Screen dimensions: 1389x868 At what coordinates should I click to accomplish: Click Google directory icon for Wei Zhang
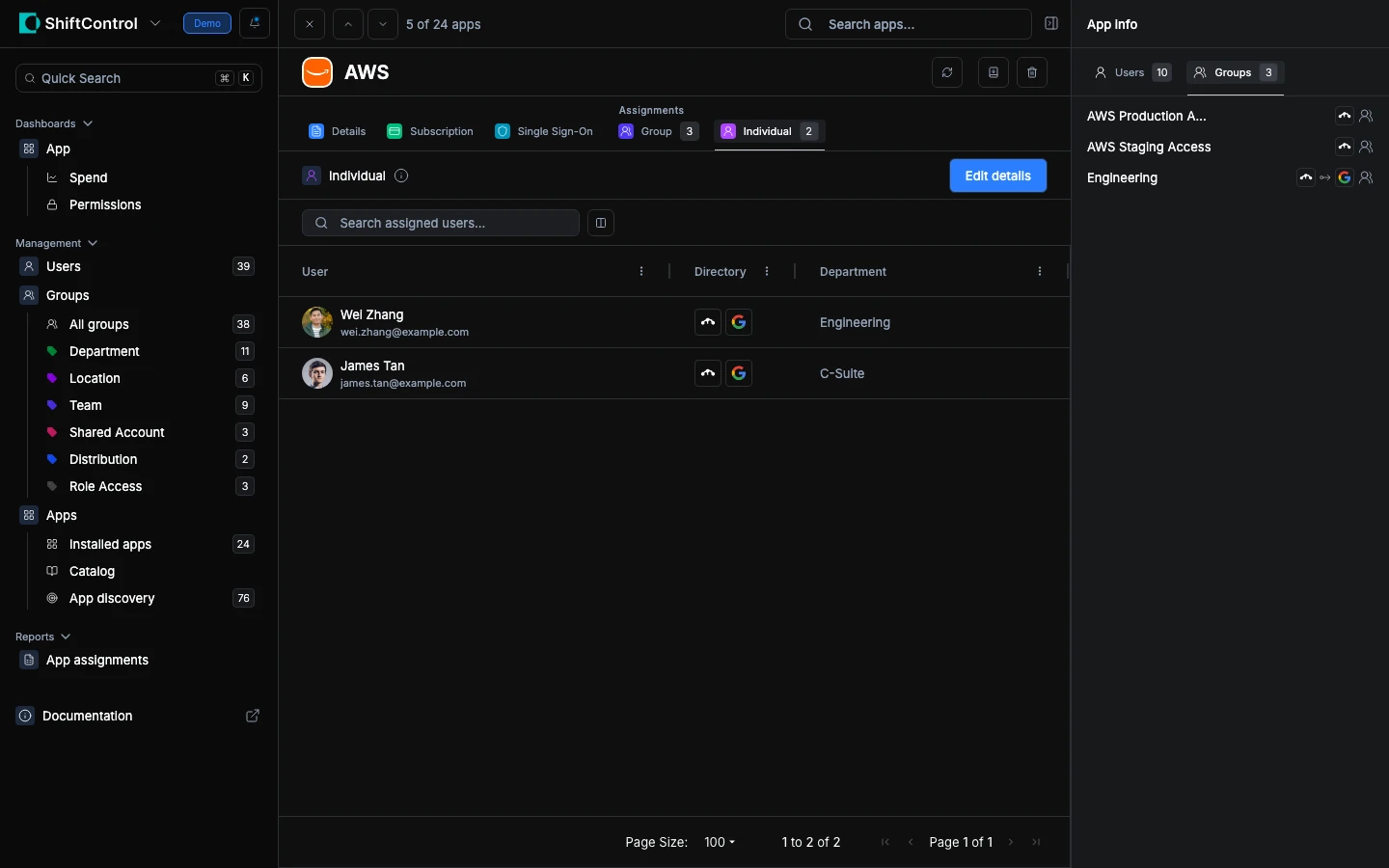[x=739, y=322]
